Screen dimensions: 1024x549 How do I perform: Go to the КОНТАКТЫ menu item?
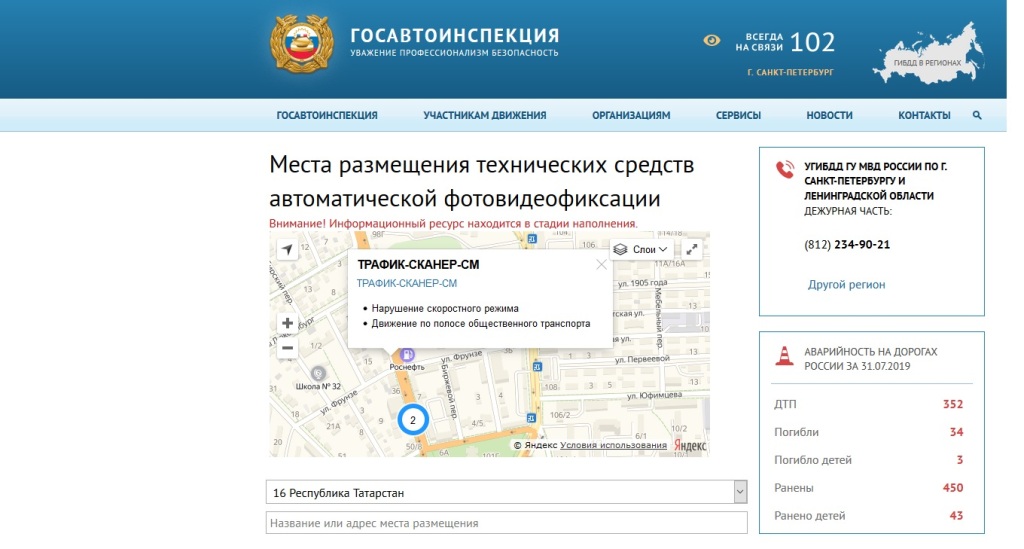(x=924, y=116)
